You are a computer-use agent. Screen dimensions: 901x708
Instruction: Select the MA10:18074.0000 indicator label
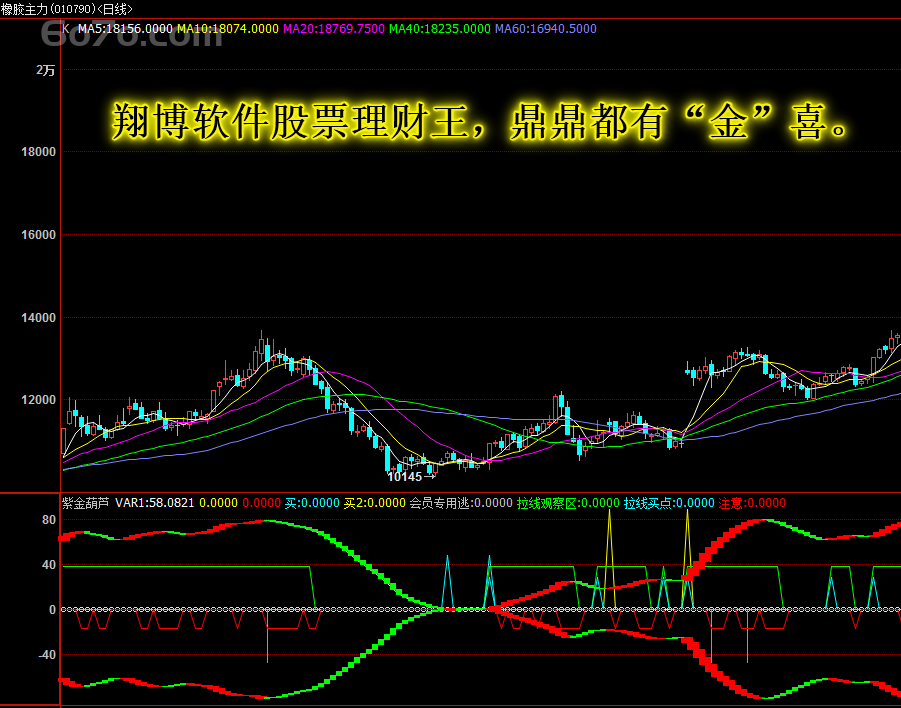point(228,29)
